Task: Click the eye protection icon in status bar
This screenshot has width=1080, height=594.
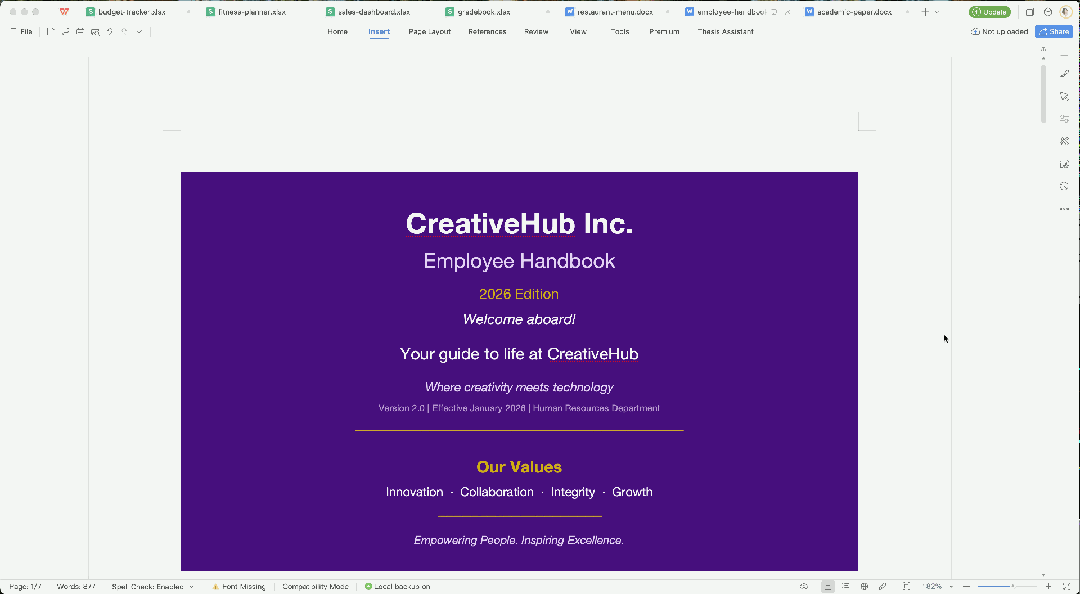Action: click(x=804, y=586)
